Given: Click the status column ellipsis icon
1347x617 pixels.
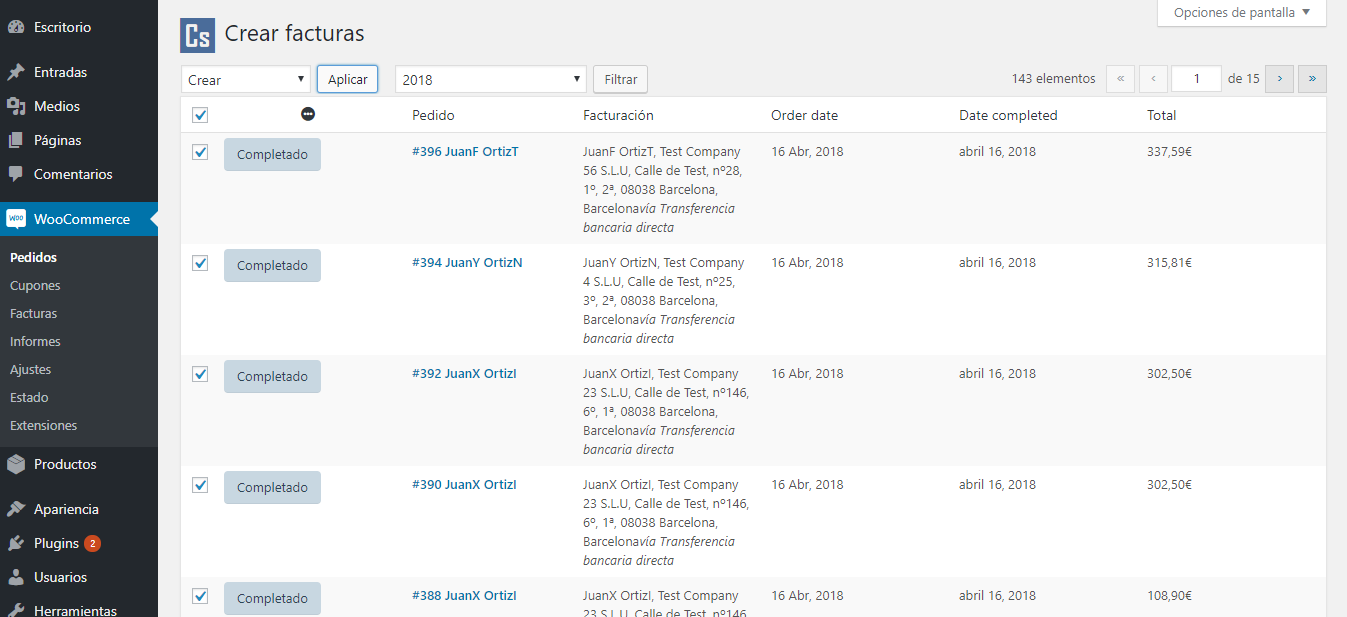Looking at the screenshot, I should (x=308, y=114).
